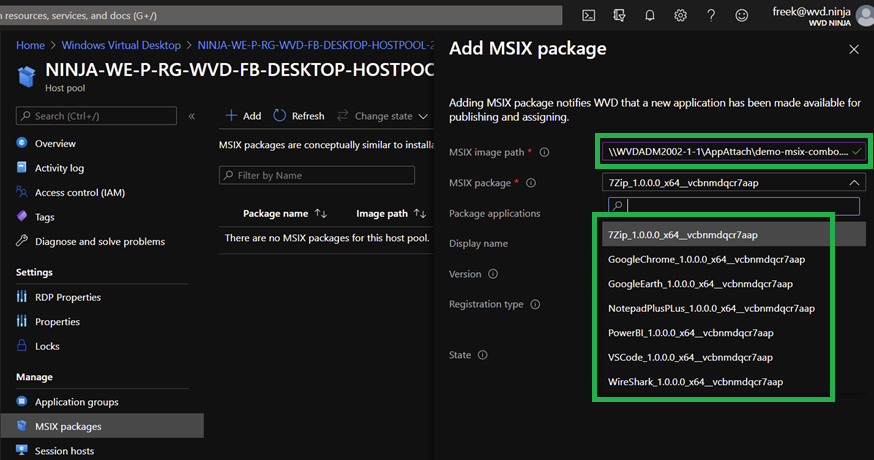Screen dimensions: 874x460
Task: Open portal settings gear icon
Action: [681, 16]
